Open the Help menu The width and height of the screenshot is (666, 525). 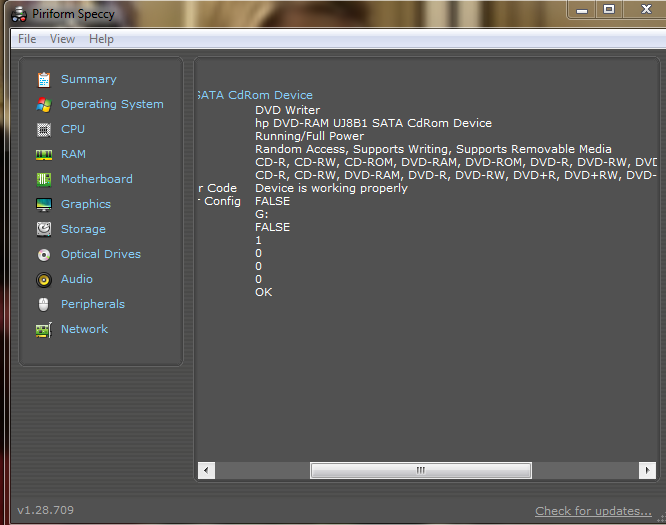(x=101, y=39)
